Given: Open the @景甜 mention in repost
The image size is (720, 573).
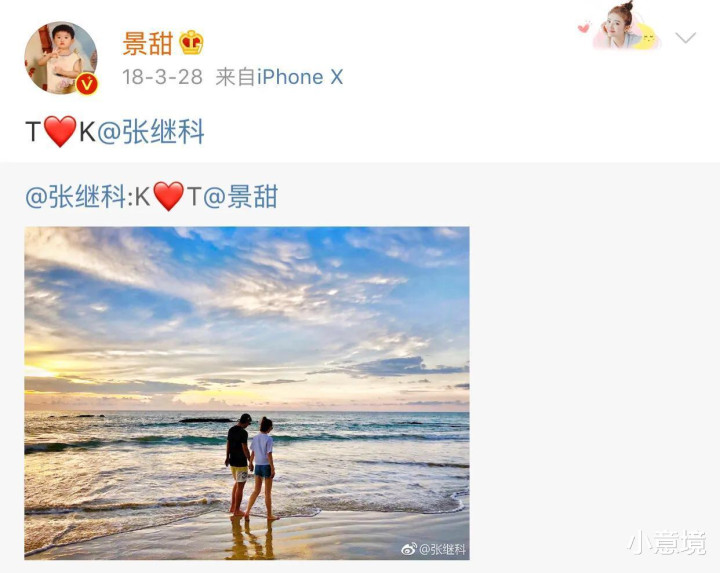Looking at the screenshot, I should 240,197.
